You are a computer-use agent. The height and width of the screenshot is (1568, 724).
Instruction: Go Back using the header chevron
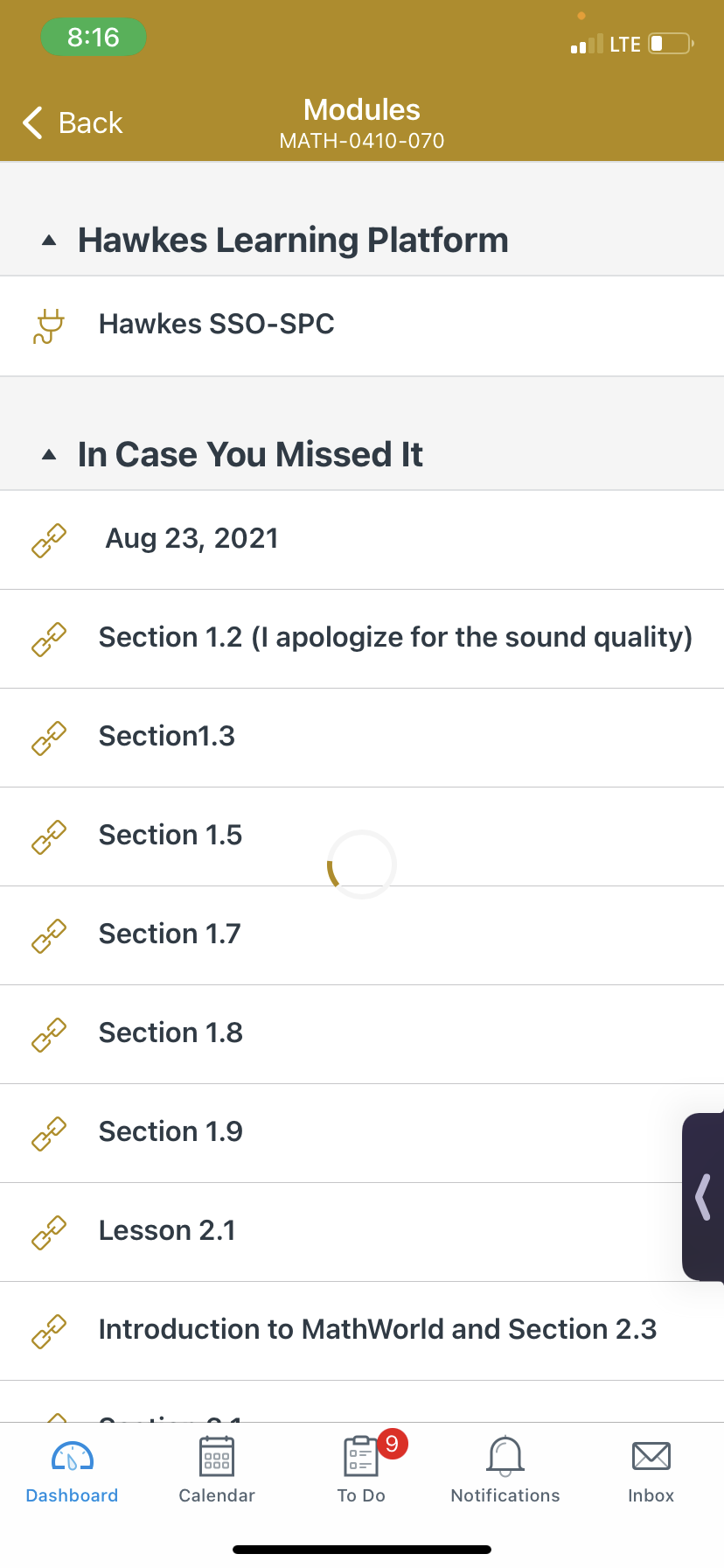73,122
